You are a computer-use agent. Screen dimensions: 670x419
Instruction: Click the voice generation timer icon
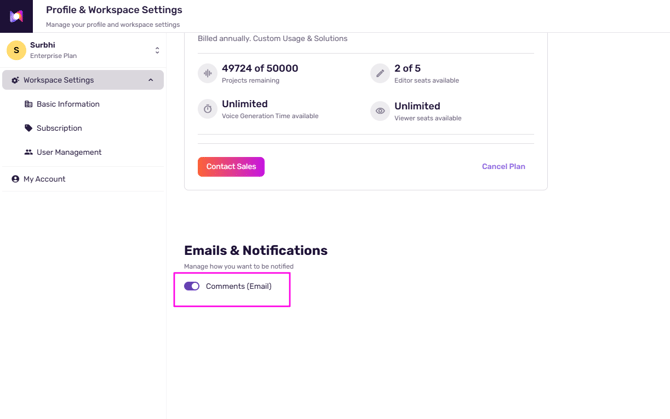[207, 109]
